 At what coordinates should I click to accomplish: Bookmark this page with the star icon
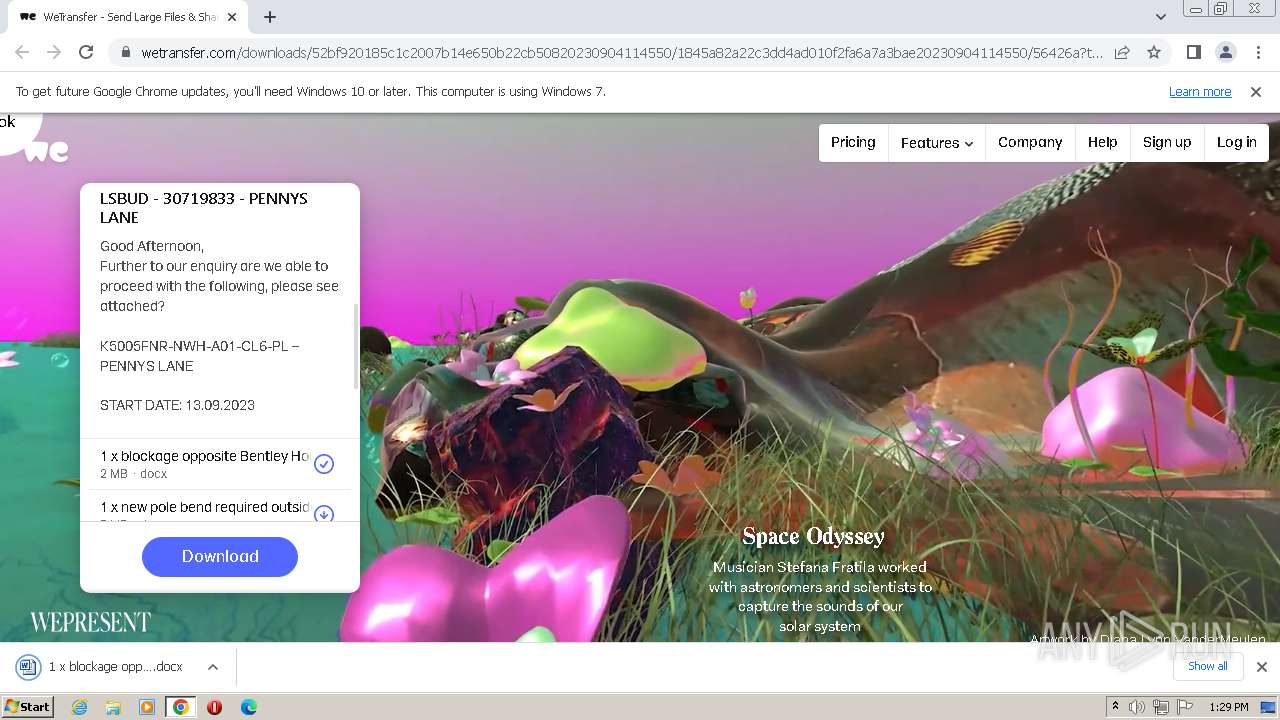[1154, 52]
